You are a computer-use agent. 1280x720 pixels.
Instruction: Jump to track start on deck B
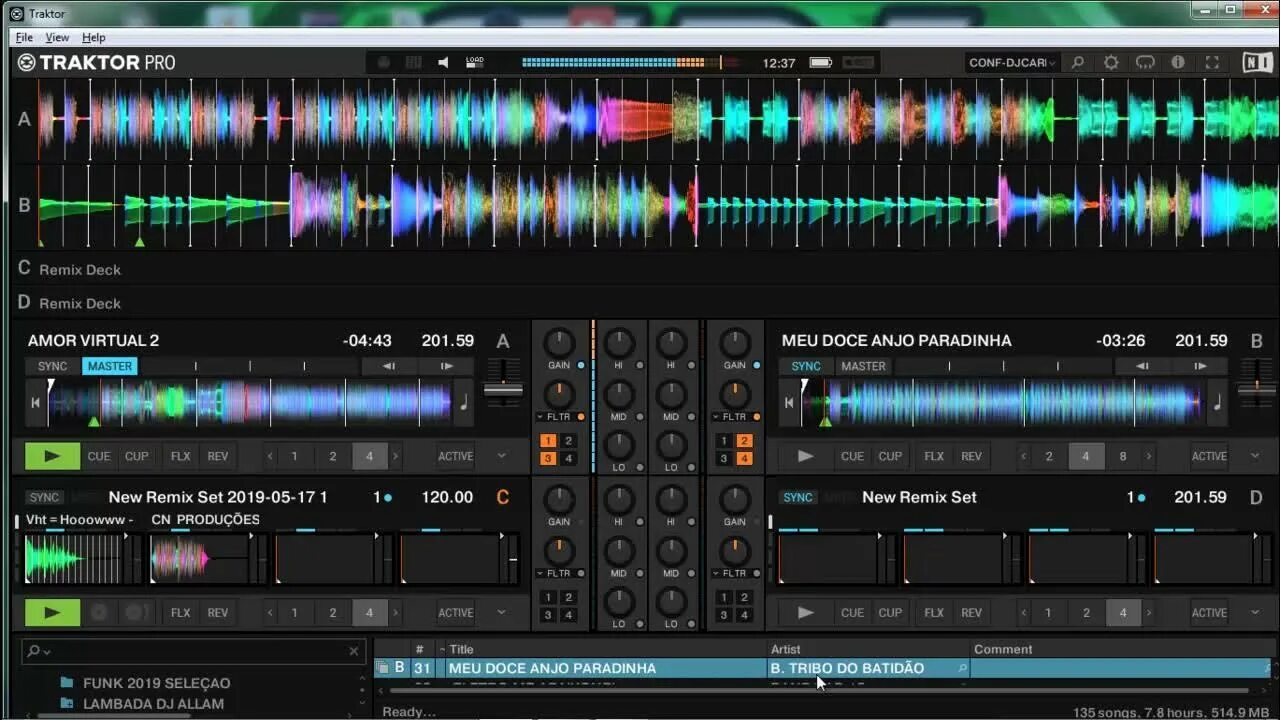(789, 402)
